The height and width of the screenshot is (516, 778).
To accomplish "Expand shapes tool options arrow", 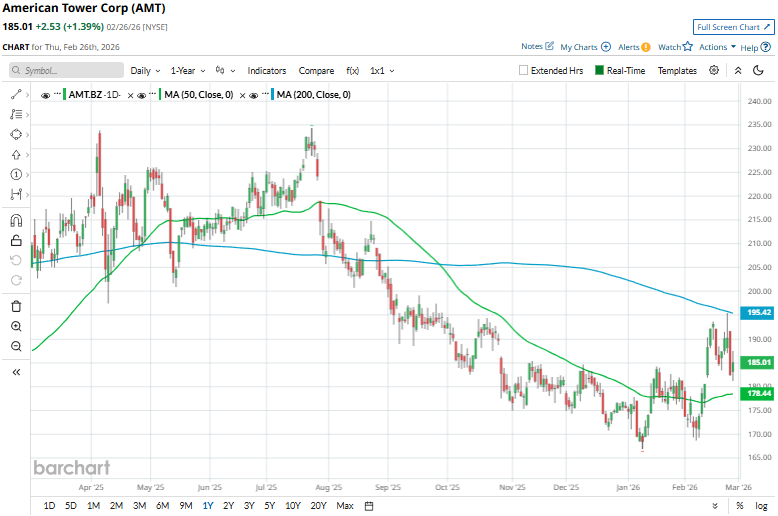I will [x=27, y=135].
